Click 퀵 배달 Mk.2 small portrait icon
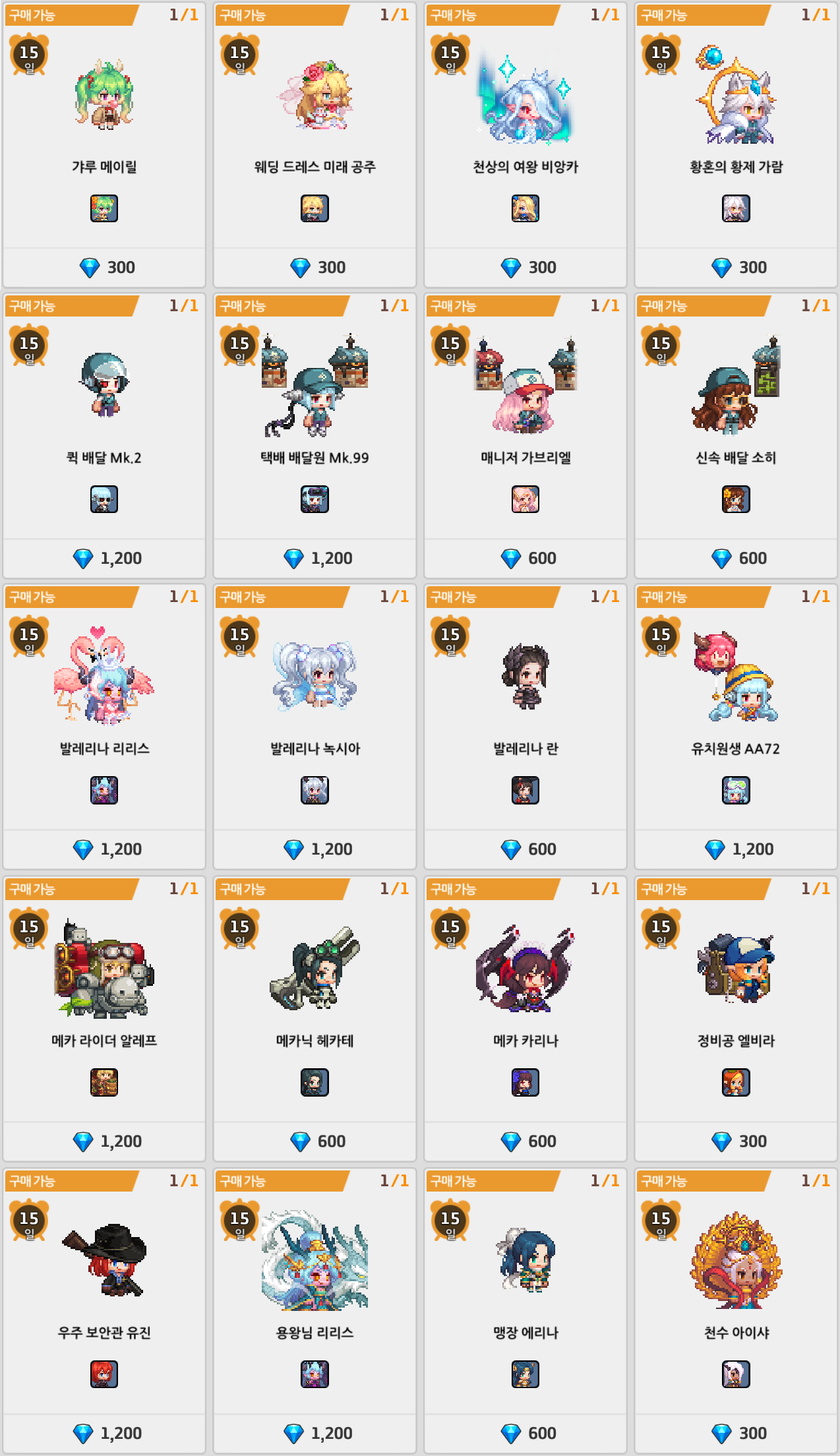This screenshot has height=1456, width=840. pos(104,499)
